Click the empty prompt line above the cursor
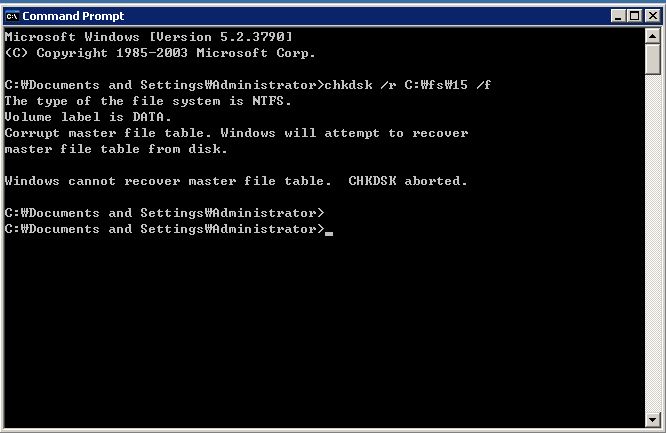The height and width of the screenshot is (433, 666). 164,213
